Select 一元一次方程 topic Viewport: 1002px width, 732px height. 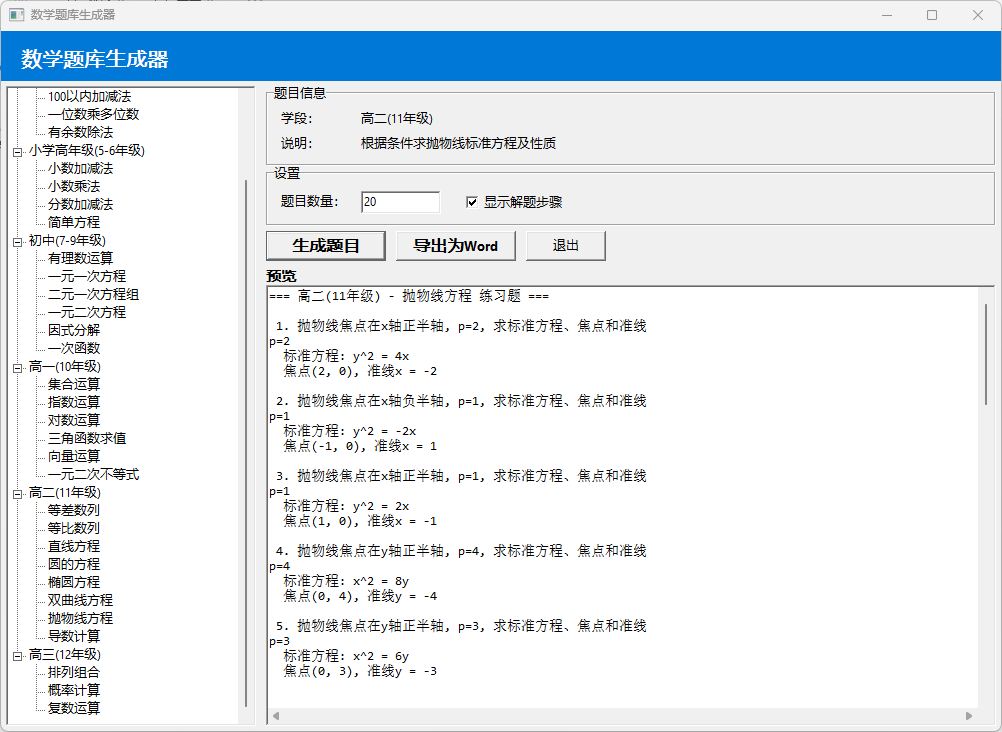pyautogui.click(x=87, y=276)
